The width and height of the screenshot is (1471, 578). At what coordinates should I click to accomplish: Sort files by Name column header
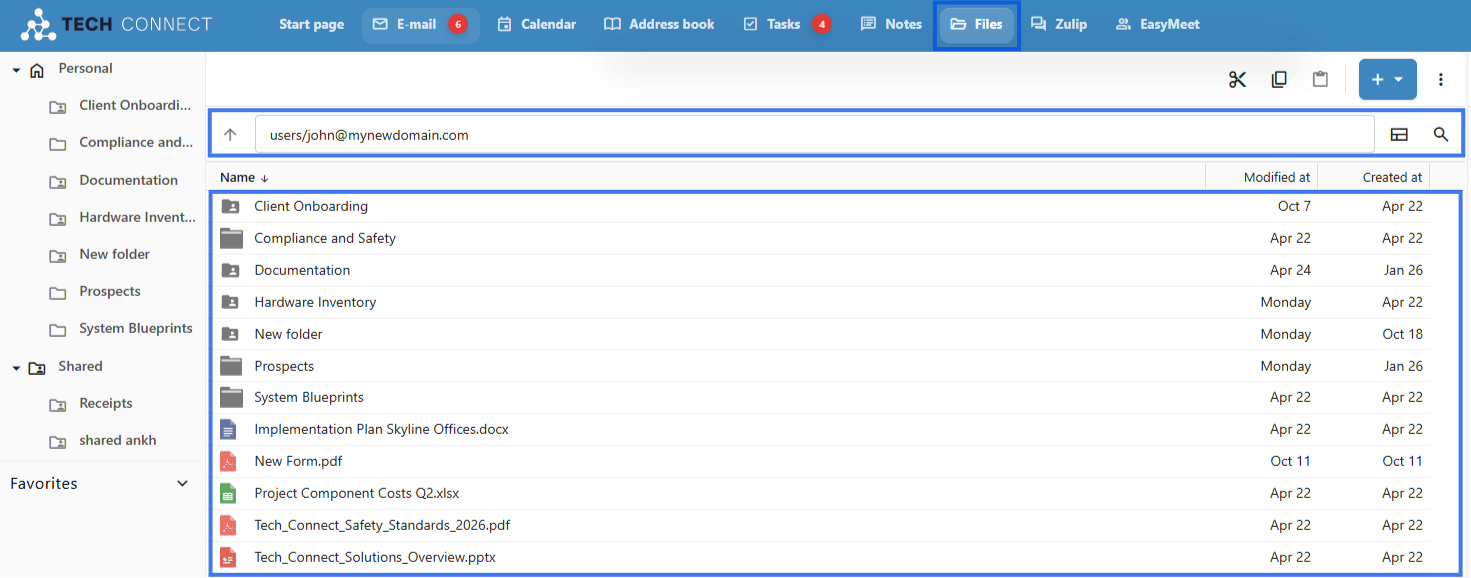click(x=244, y=177)
